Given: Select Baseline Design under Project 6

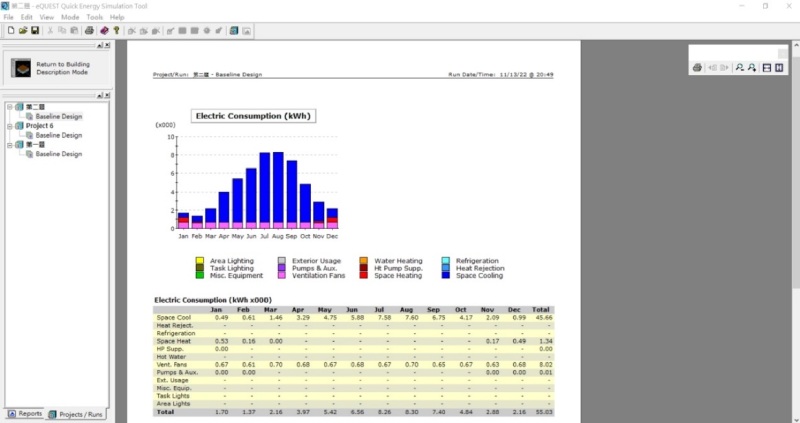Looking at the screenshot, I should point(58,135).
